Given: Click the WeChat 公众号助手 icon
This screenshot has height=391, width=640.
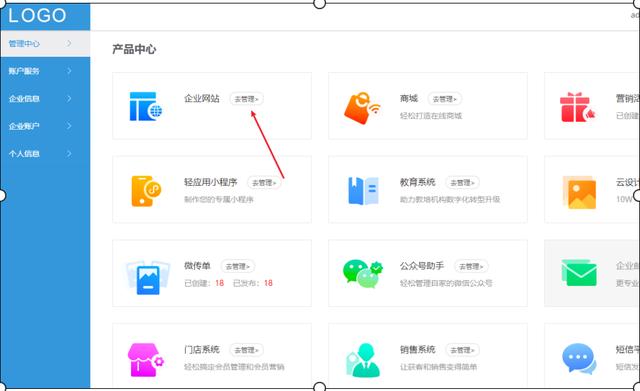Looking at the screenshot, I should pos(362,274).
